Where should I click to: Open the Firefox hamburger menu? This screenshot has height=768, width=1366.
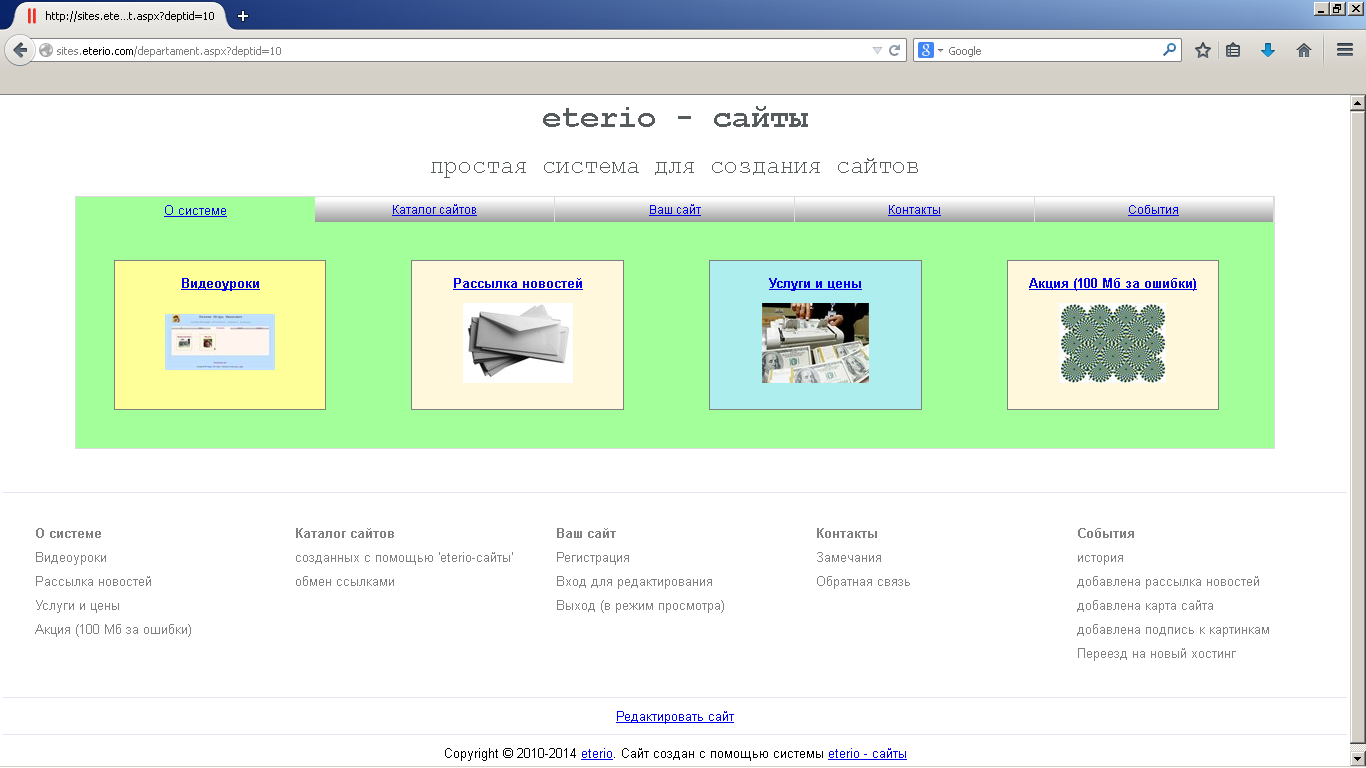[1345, 50]
